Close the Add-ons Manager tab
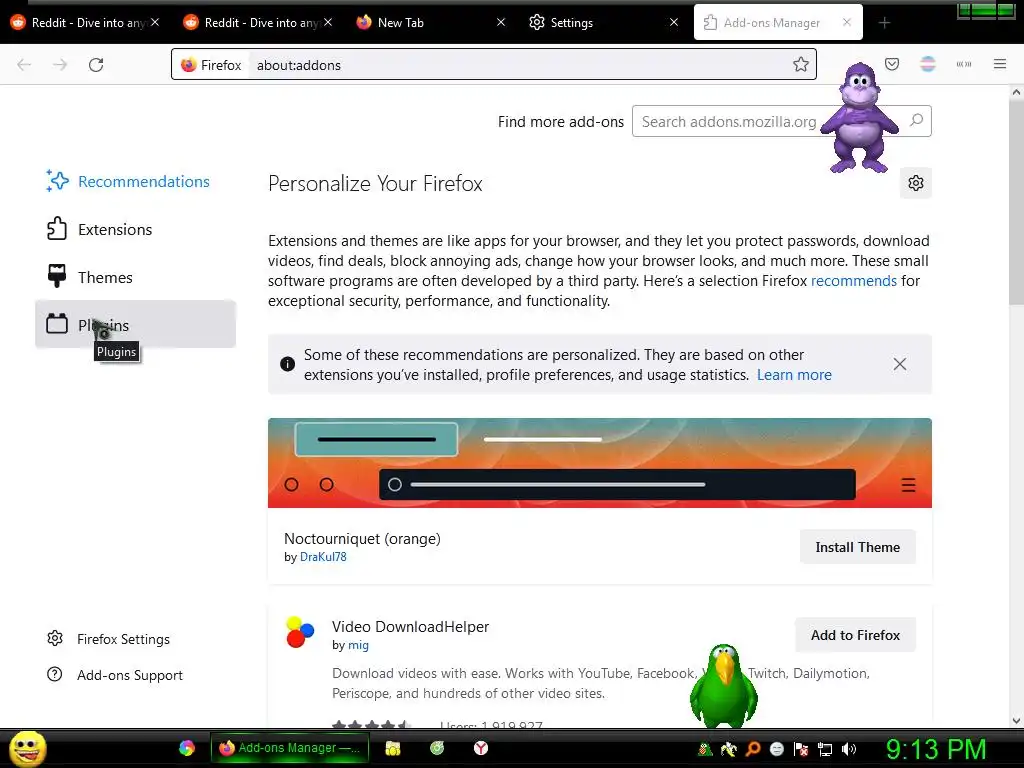Screen dimensions: 1024x768 [846, 22]
